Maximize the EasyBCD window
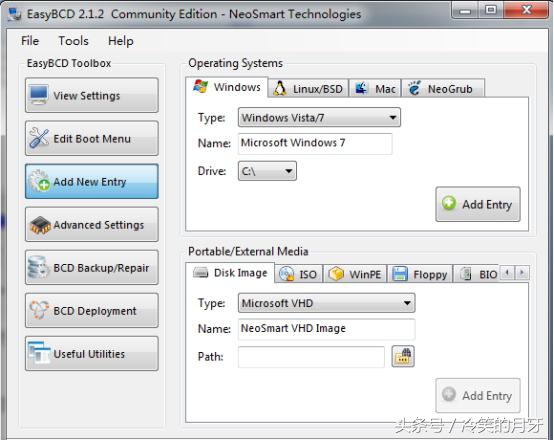554x440 pixels. pyautogui.click(x=491, y=11)
